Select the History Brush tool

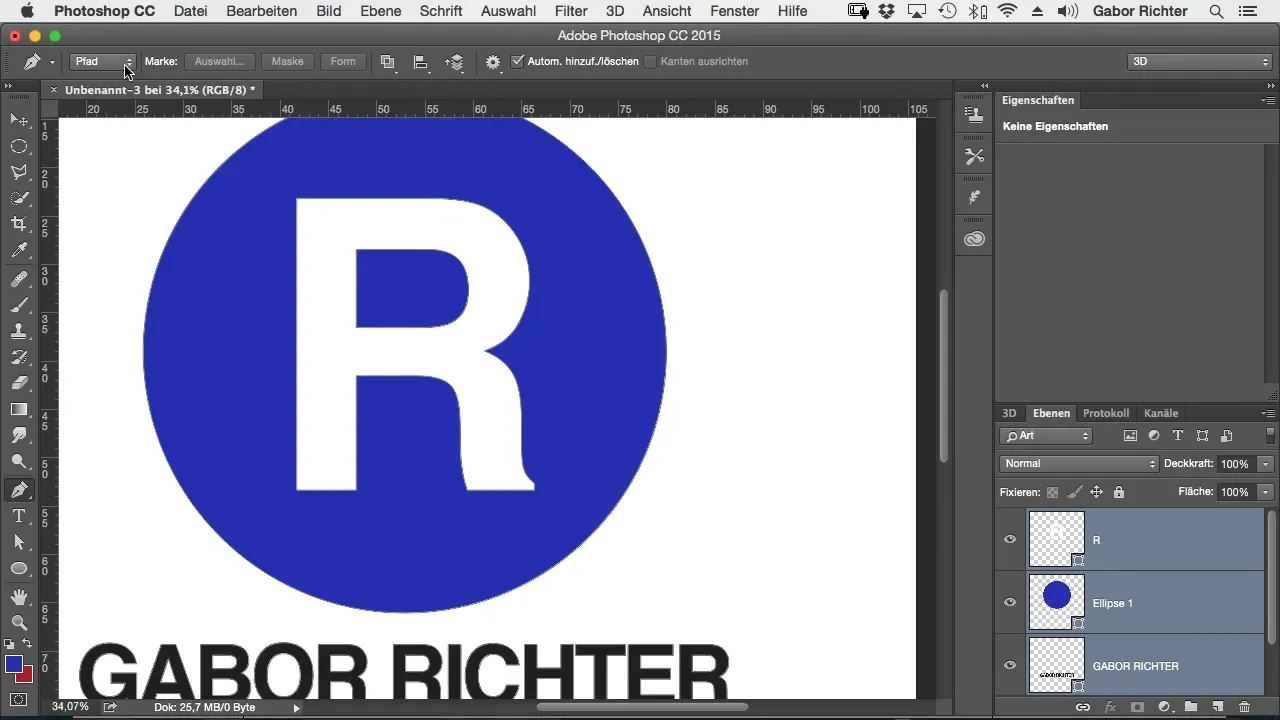19,357
